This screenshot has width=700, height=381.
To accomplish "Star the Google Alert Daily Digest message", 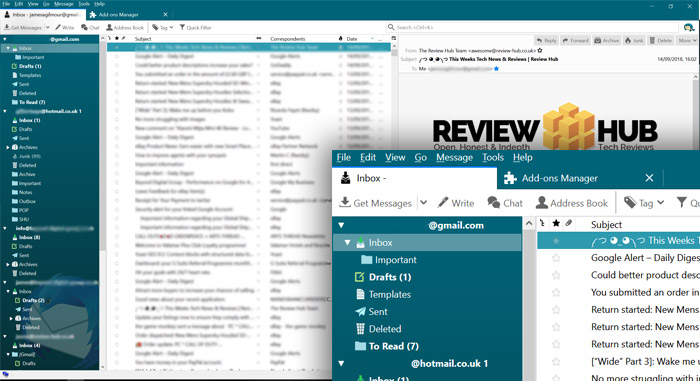I will click(556, 258).
